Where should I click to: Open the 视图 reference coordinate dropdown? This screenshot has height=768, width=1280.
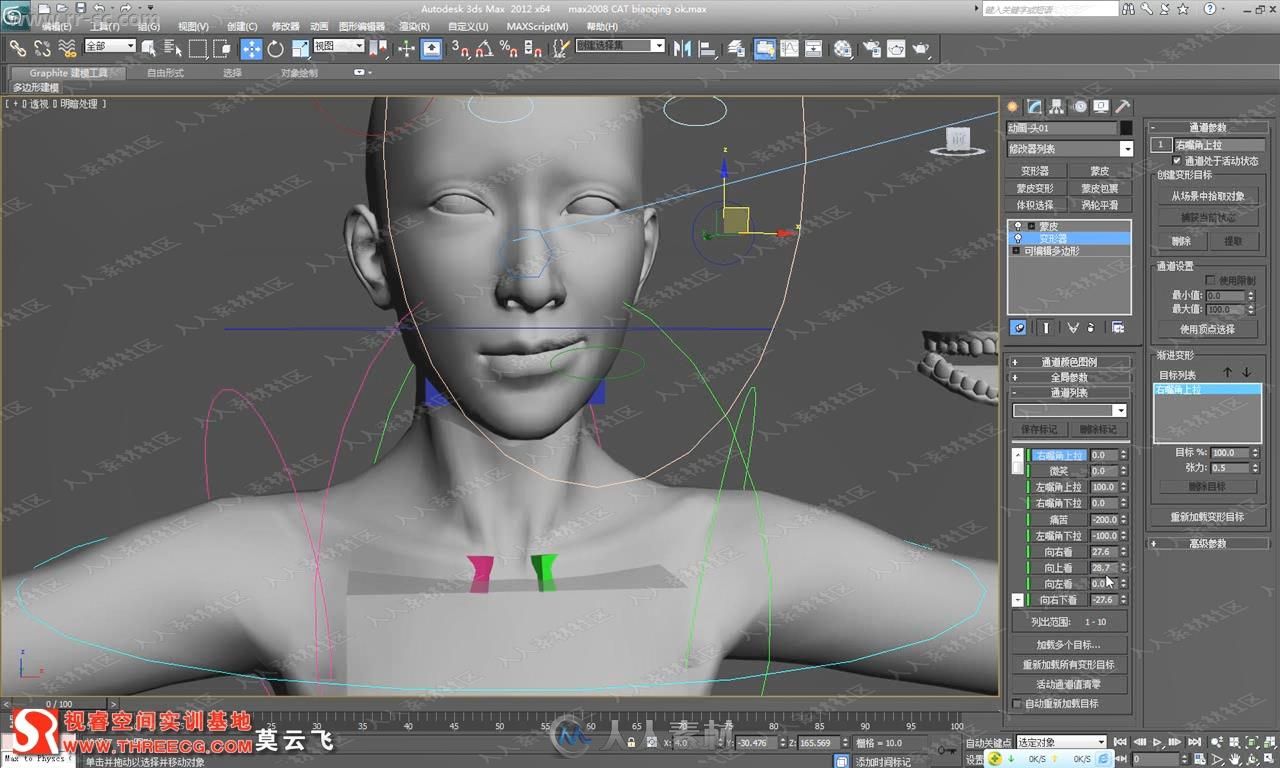click(339, 46)
